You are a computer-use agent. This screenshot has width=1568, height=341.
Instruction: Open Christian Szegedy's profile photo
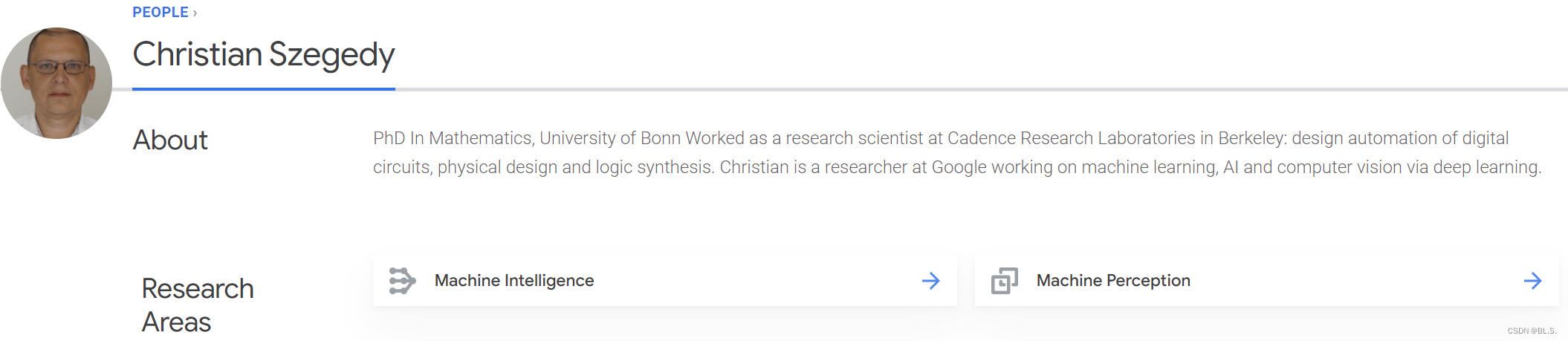click(x=56, y=83)
